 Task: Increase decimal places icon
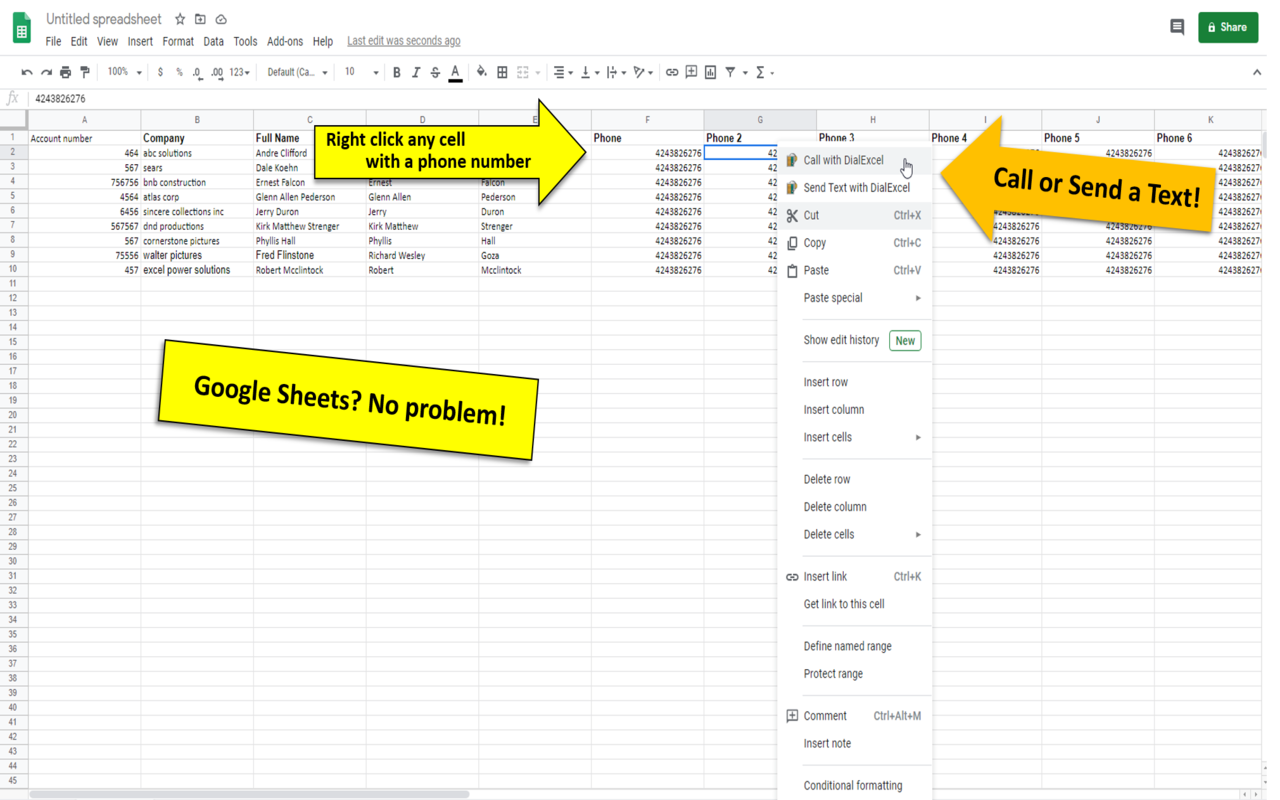click(217, 72)
